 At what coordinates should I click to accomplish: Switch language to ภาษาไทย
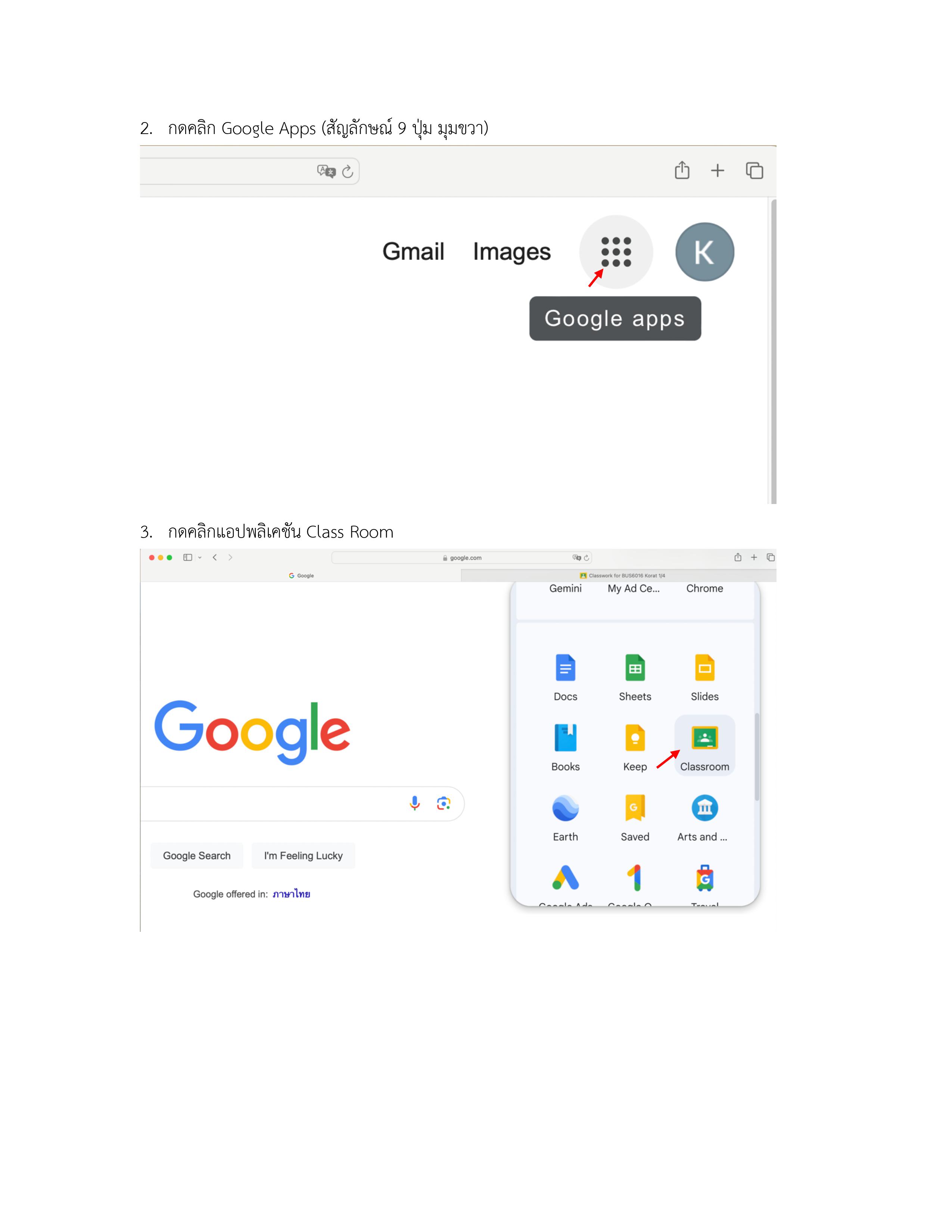pyautogui.click(x=291, y=894)
